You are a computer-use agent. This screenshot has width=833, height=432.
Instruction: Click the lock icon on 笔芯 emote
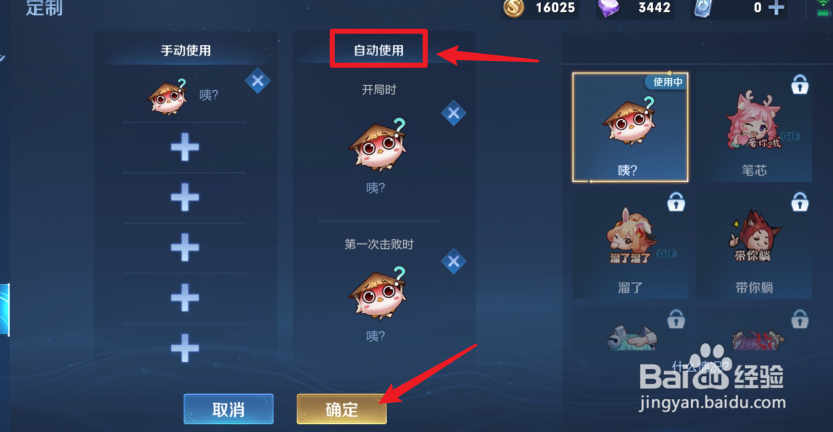point(800,84)
